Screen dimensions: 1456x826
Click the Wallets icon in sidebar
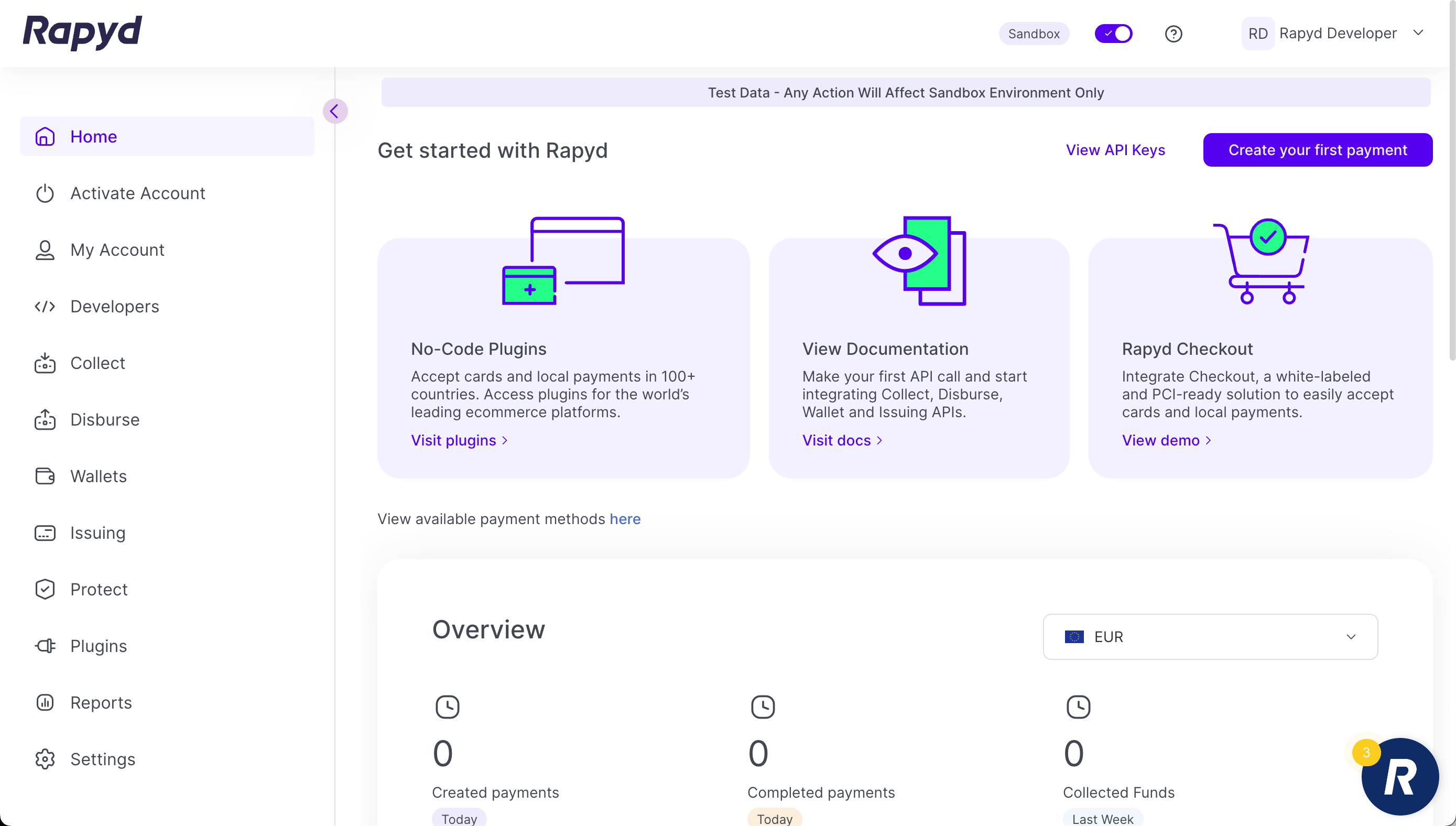[x=45, y=476]
